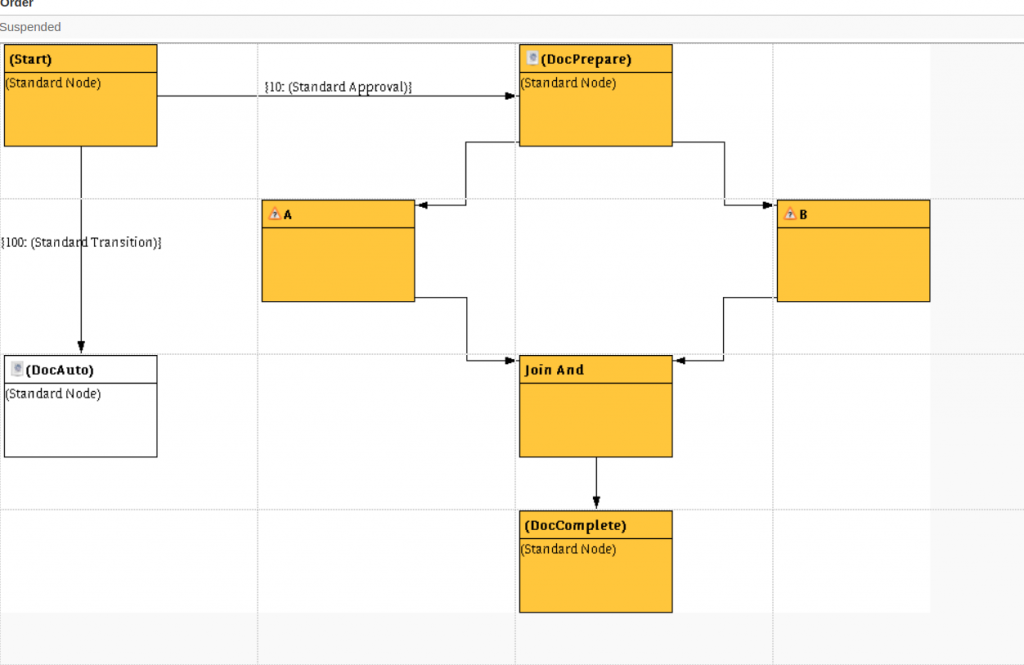1024x665 pixels.
Task: Select the Join And node header
Action: coord(596,370)
